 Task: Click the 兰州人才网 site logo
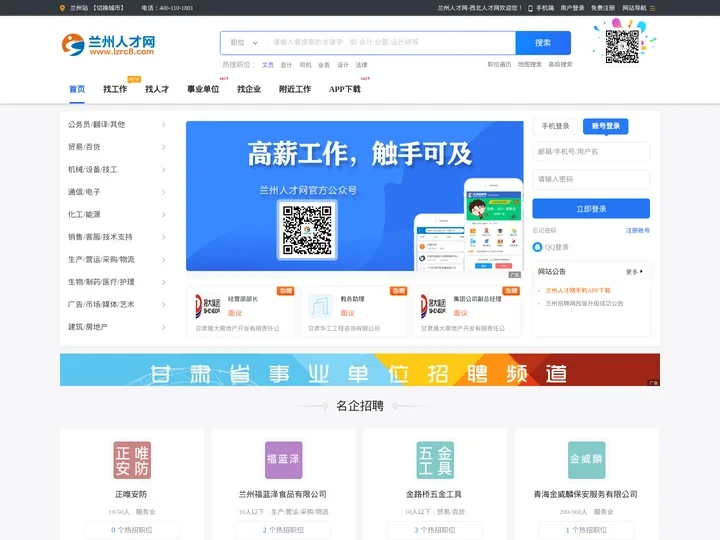(x=108, y=45)
